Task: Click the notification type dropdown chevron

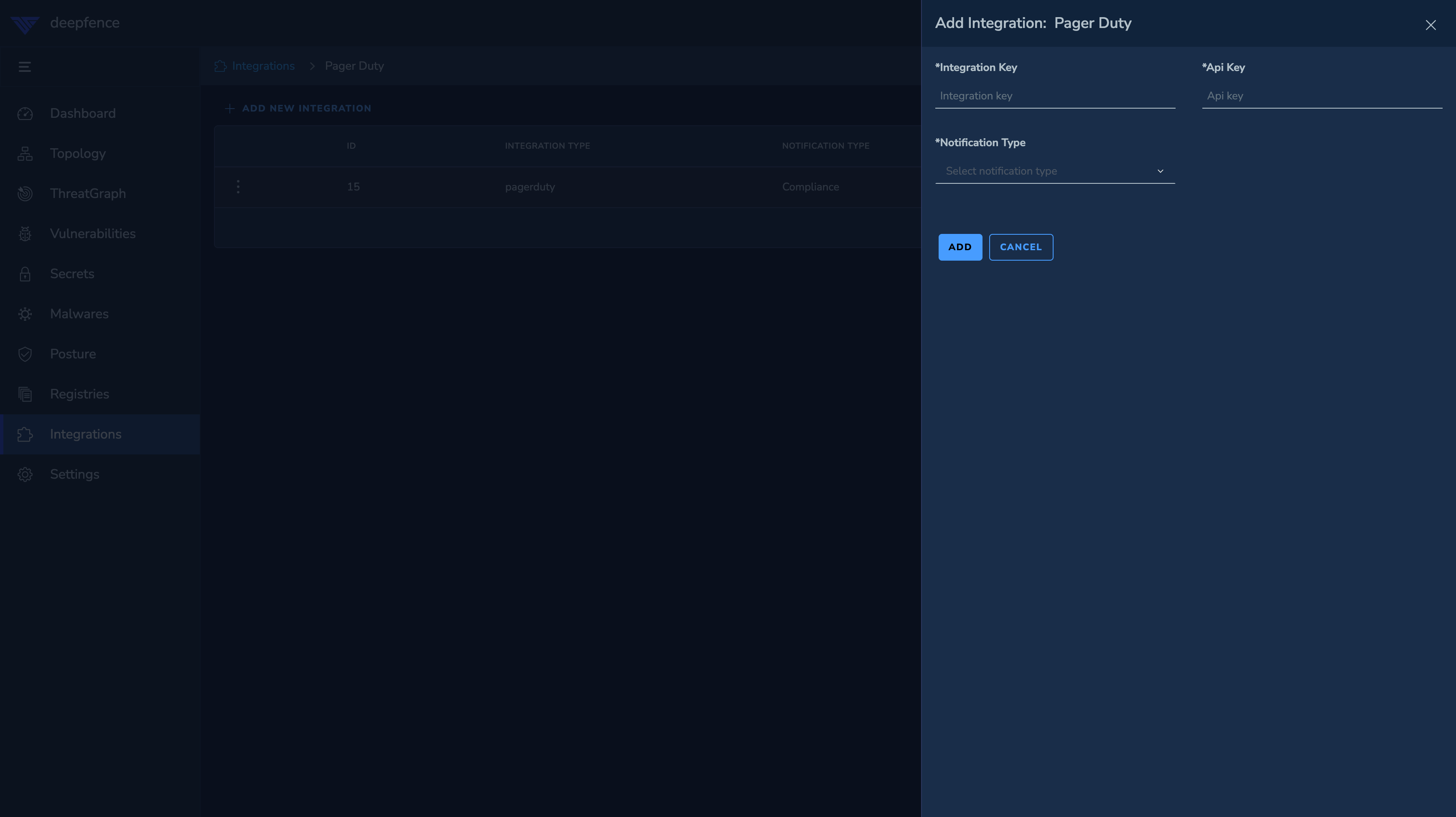Action: coord(1161,171)
